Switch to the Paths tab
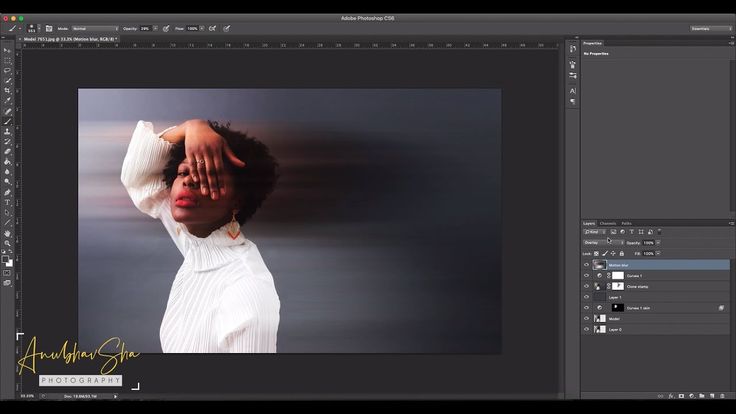 [627, 223]
